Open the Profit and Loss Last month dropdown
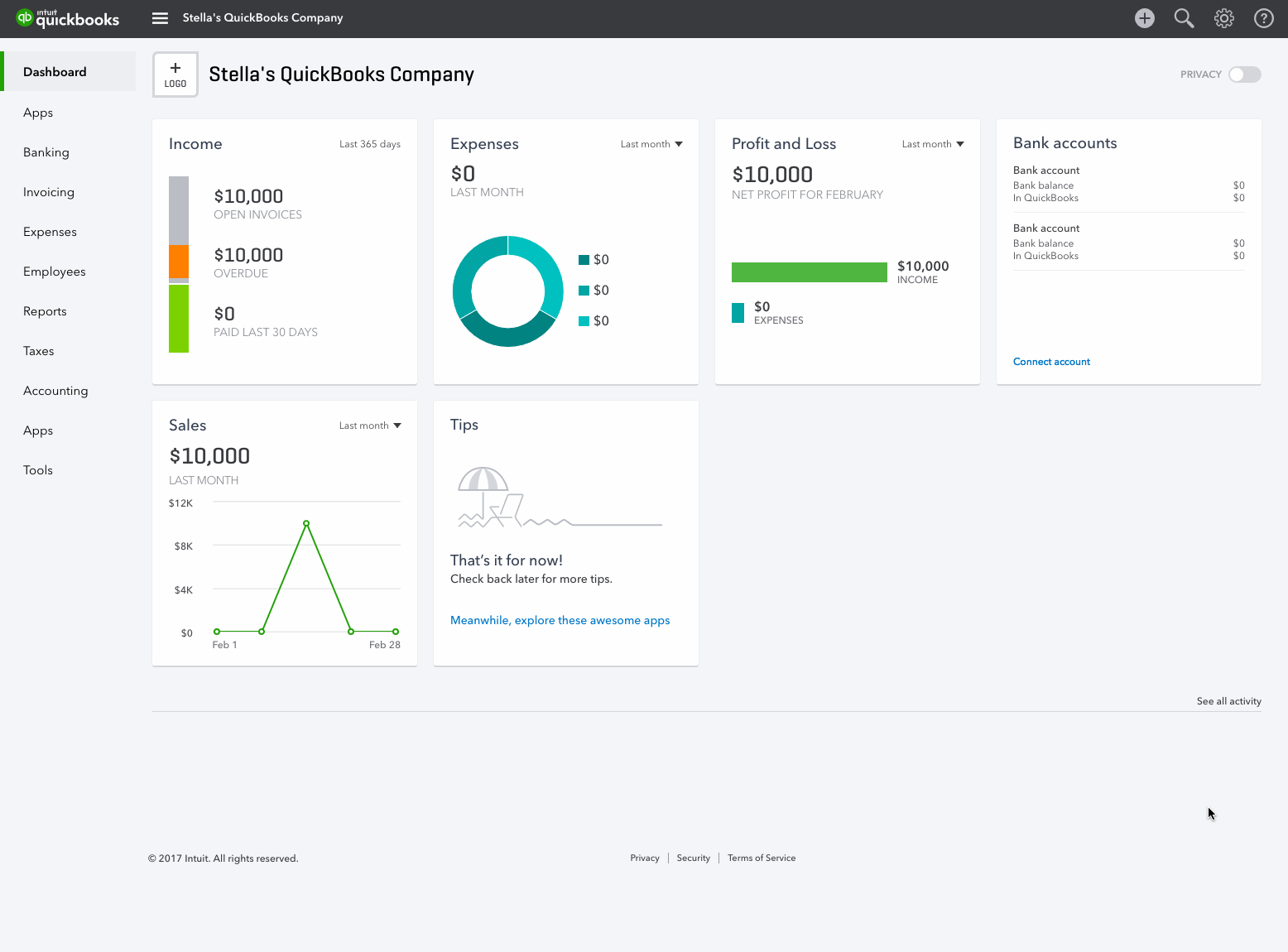The height and width of the screenshot is (952, 1288). click(933, 144)
